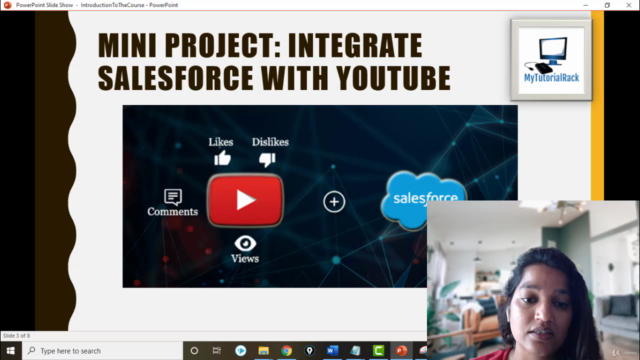The height and width of the screenshot is (360, 640).
Task: Close the PowerPoint slide show window
Action: [x=629, y=5]
